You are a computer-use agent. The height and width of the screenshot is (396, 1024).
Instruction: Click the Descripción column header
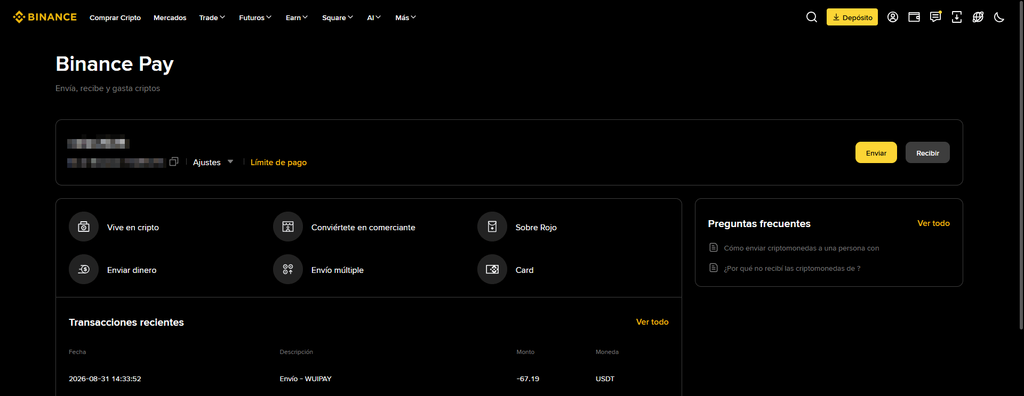[x=296, y=352]
